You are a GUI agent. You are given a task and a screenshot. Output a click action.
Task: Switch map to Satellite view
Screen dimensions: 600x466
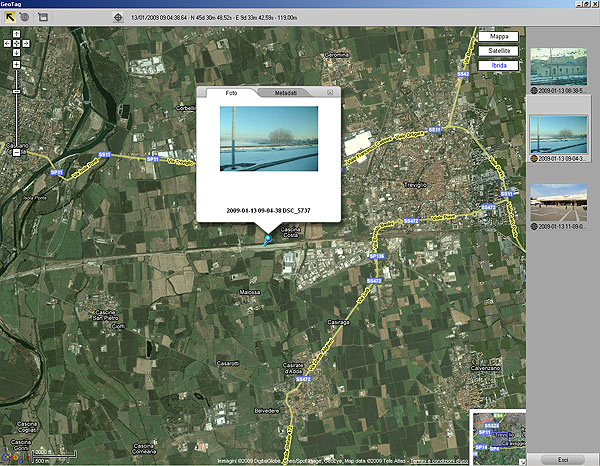499,51
